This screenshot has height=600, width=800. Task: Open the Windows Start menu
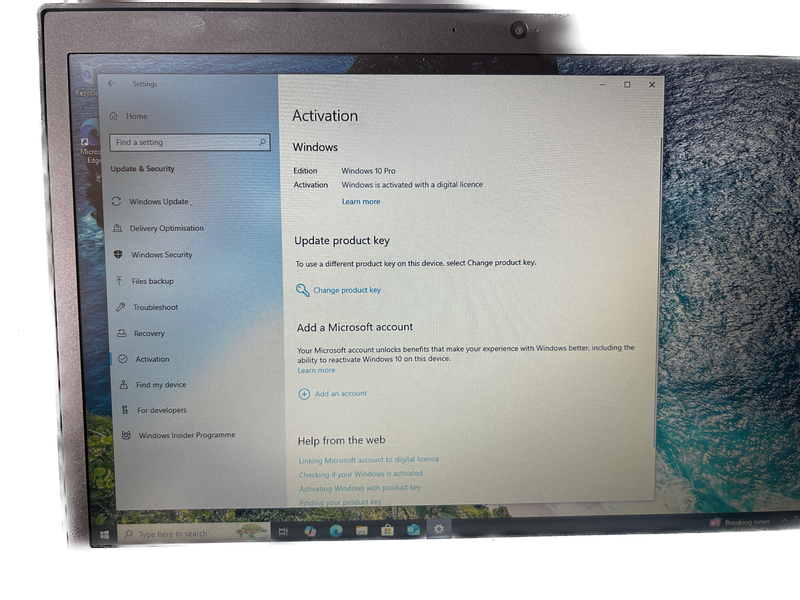[x=104, y=534]
